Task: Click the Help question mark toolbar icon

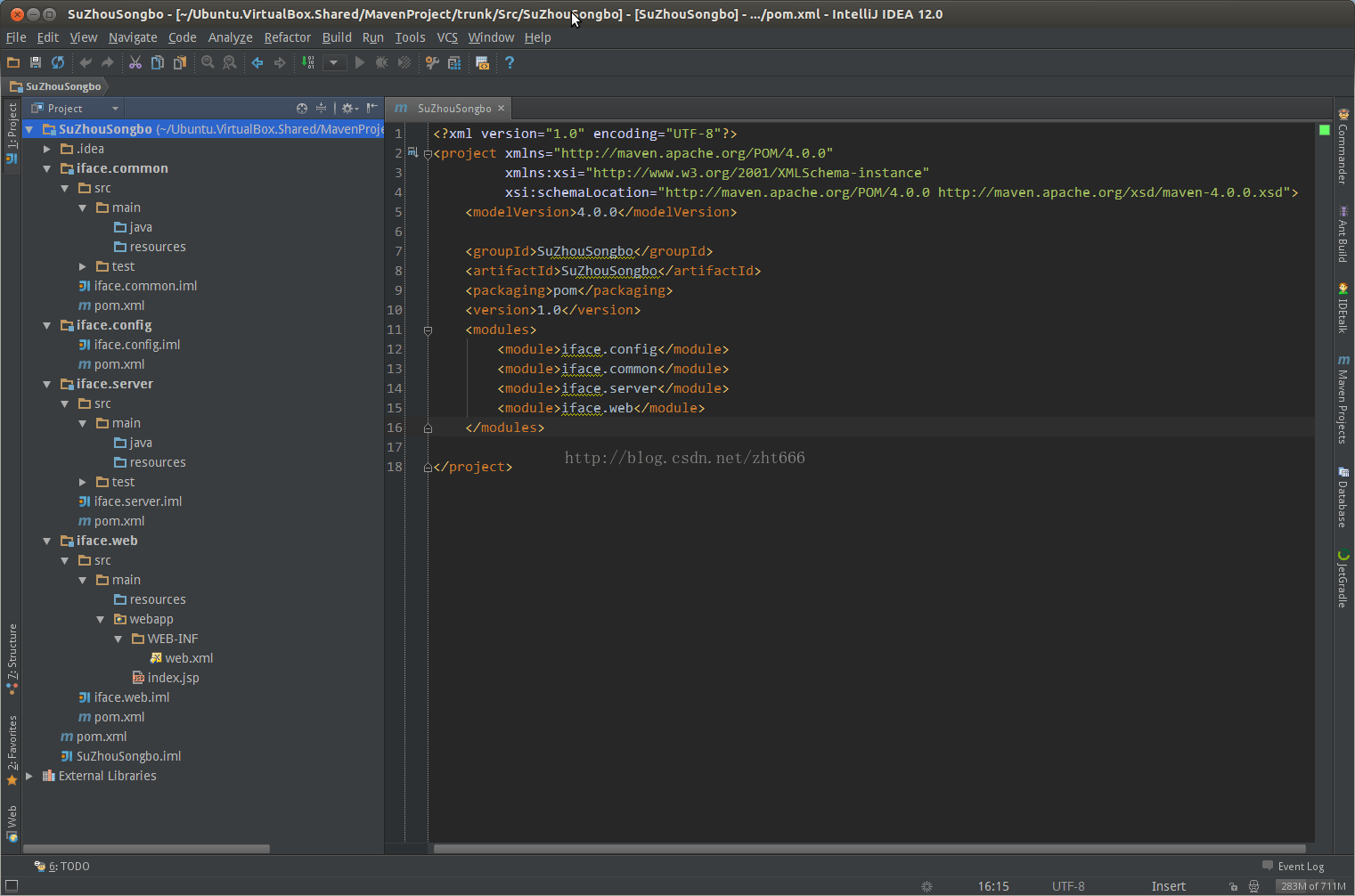Action: click(509, 62)
